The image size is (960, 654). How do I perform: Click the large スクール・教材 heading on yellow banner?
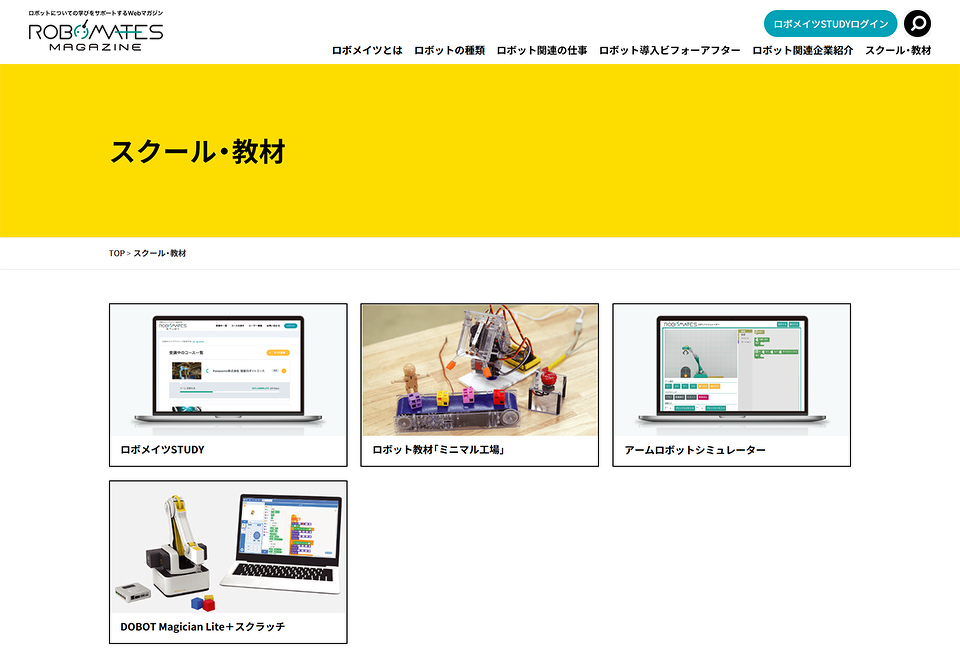pos(198,152)
